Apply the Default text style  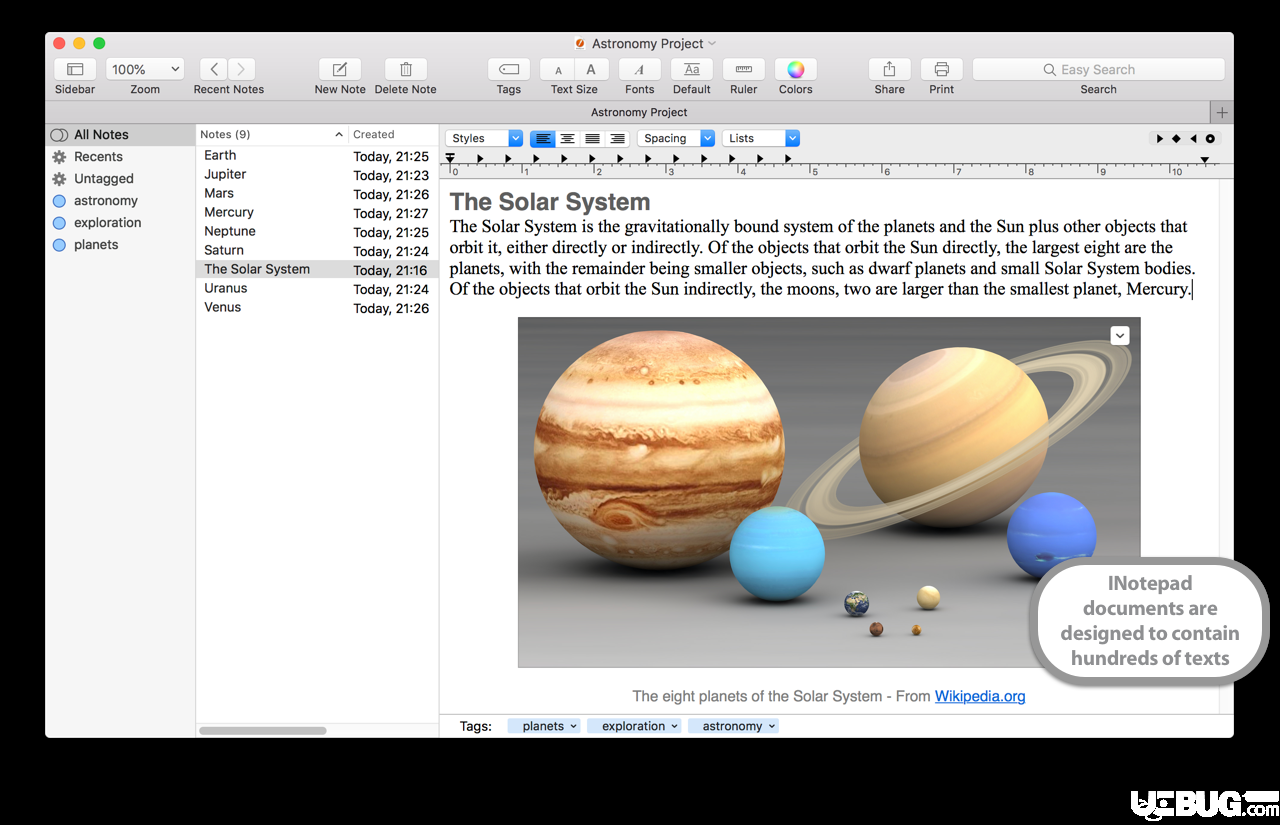click(x=692, y=69)
